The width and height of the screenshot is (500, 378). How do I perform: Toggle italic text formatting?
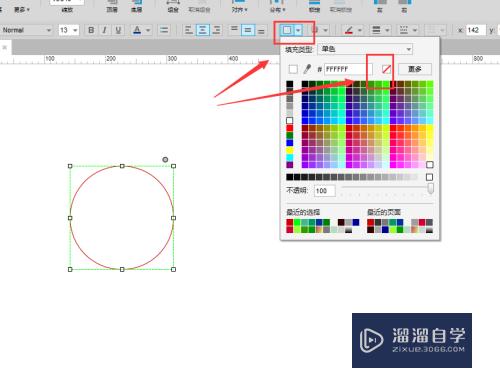click(x=104, y=30)
